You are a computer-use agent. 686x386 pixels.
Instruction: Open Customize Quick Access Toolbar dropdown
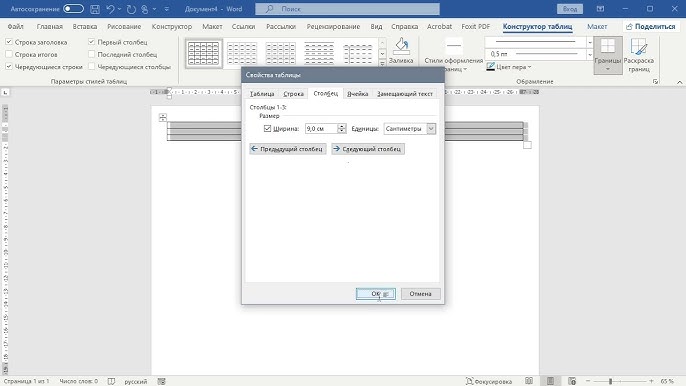[167, 9]
